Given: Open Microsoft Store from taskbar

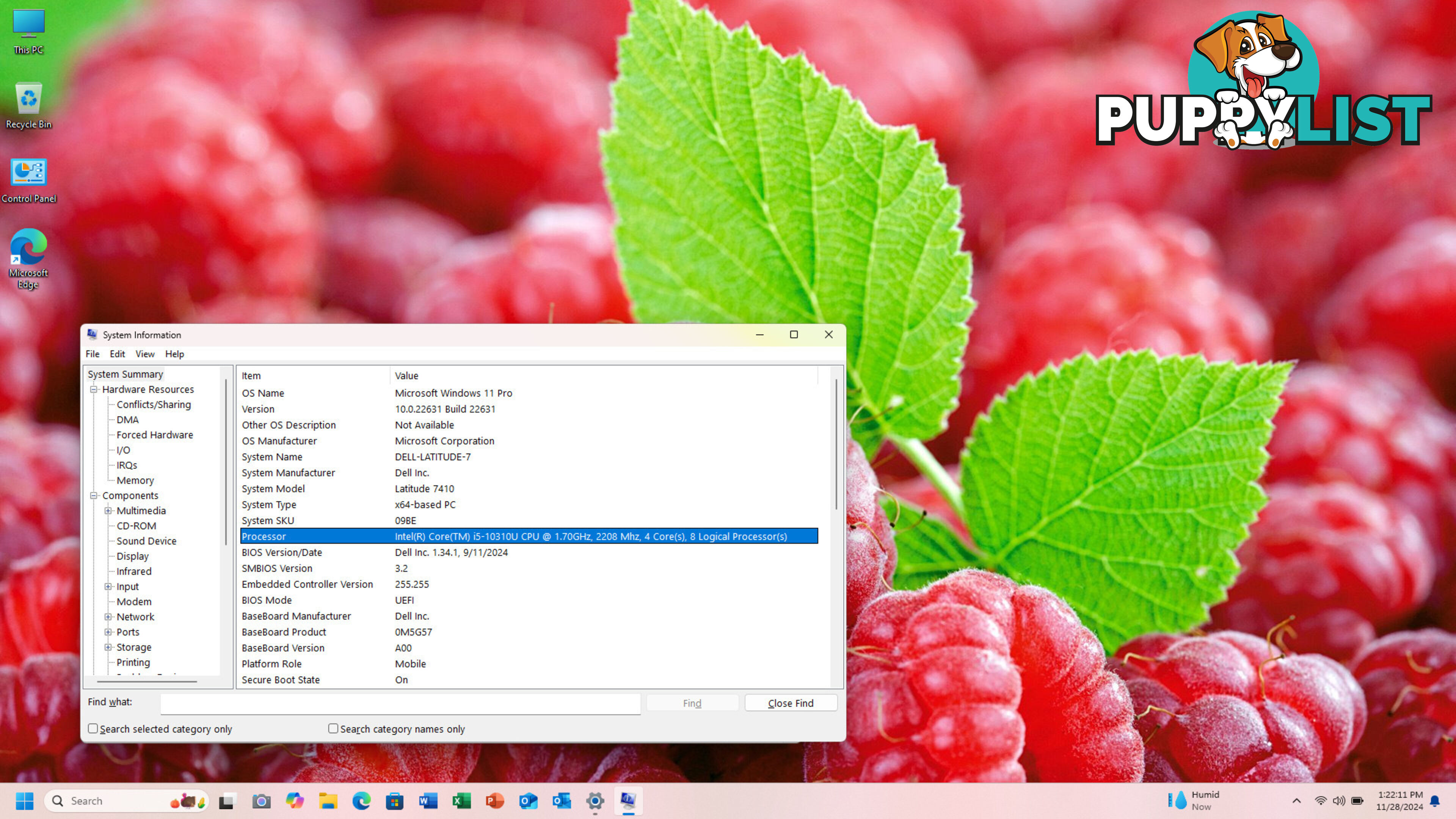Looking at the screenshot, I should (394, 801).
